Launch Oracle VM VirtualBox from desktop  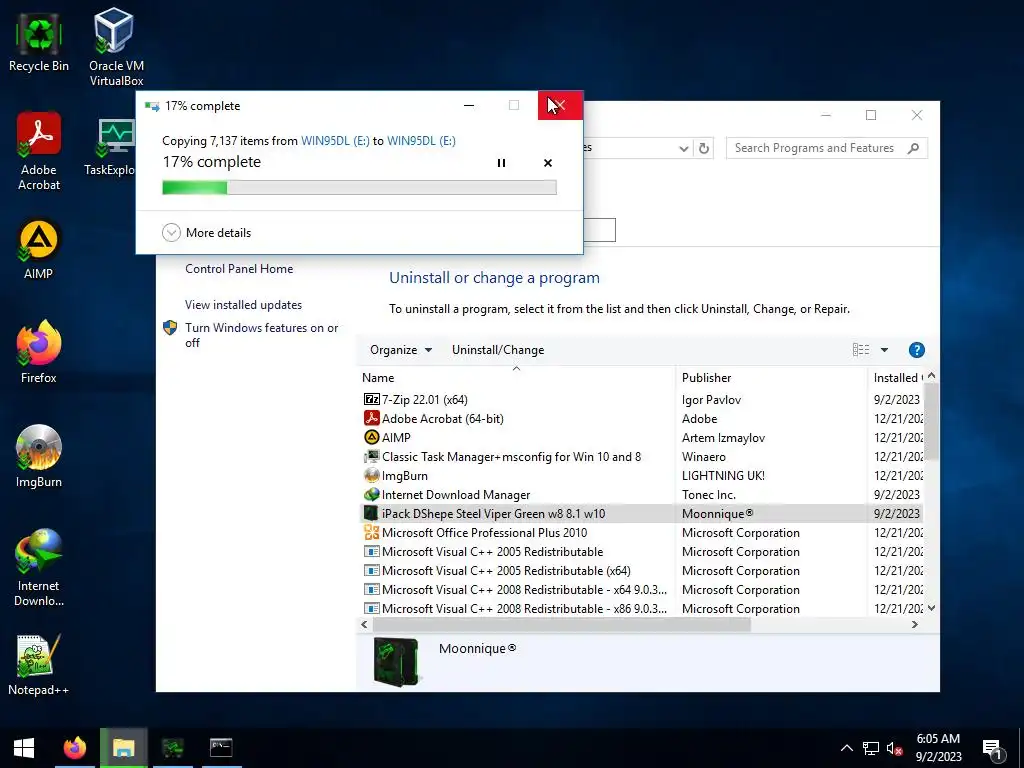116,47
